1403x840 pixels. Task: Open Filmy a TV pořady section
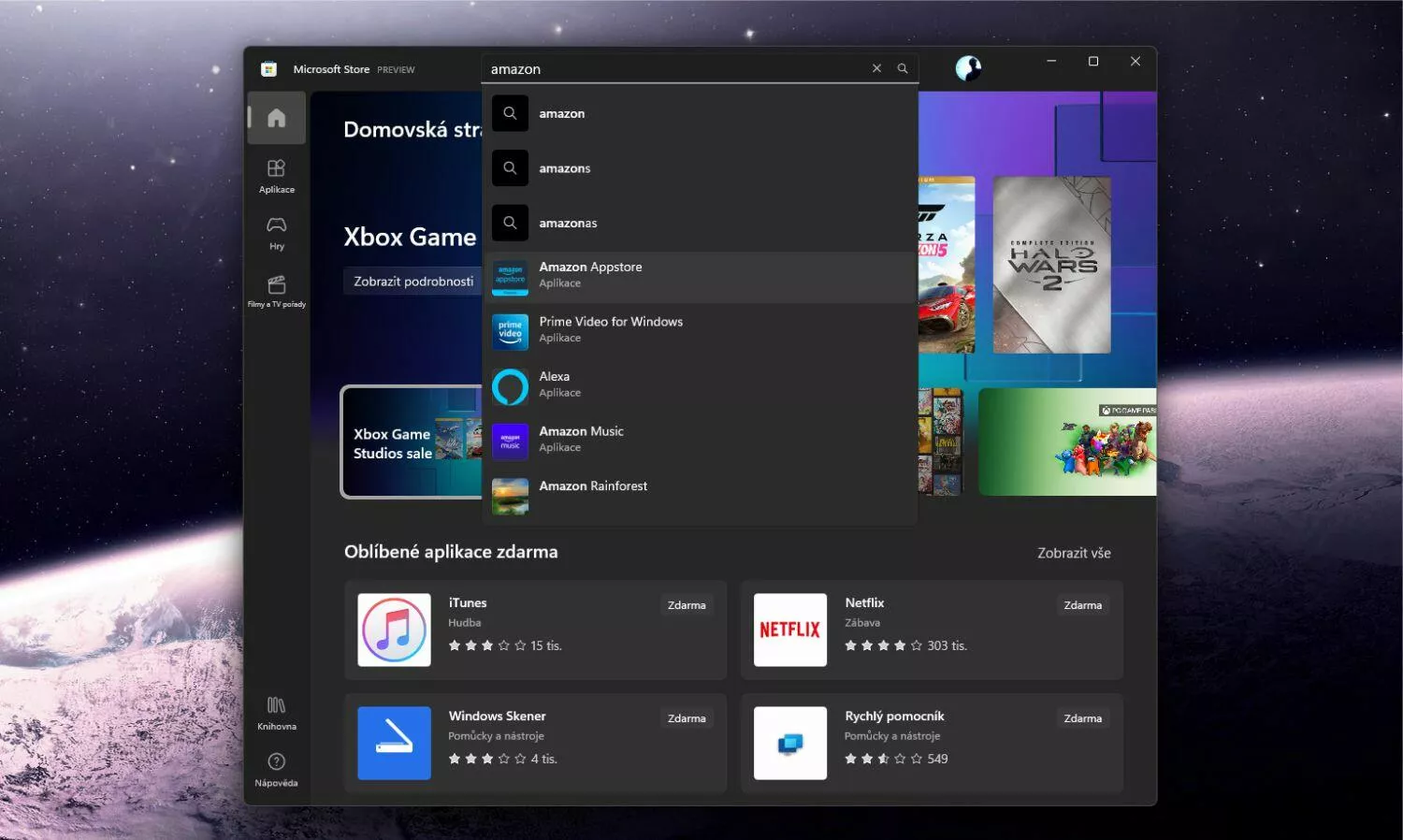[276, 291]
